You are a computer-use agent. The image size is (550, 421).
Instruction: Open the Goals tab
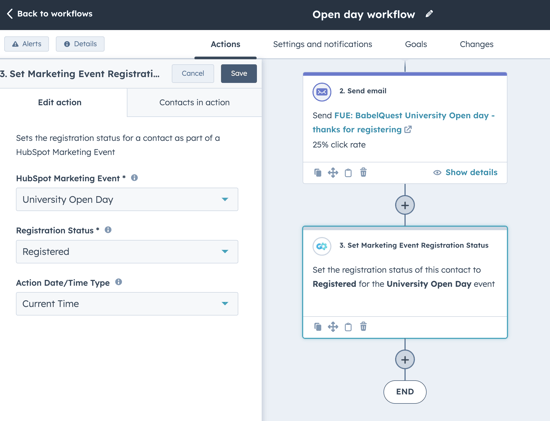416,44
